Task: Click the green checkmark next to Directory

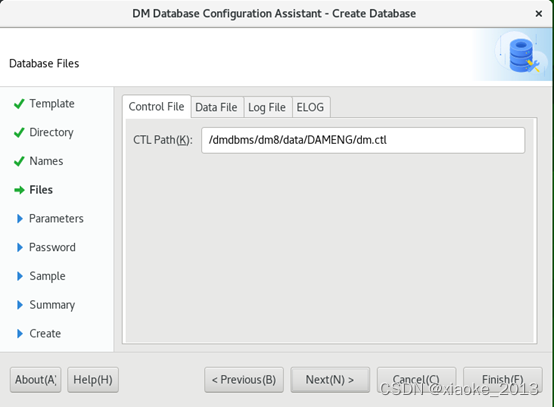Action: coord(19,132)
